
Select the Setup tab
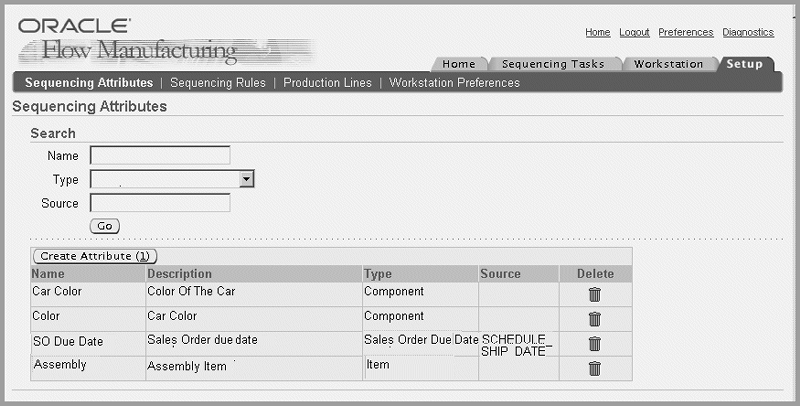pos(744,64)
